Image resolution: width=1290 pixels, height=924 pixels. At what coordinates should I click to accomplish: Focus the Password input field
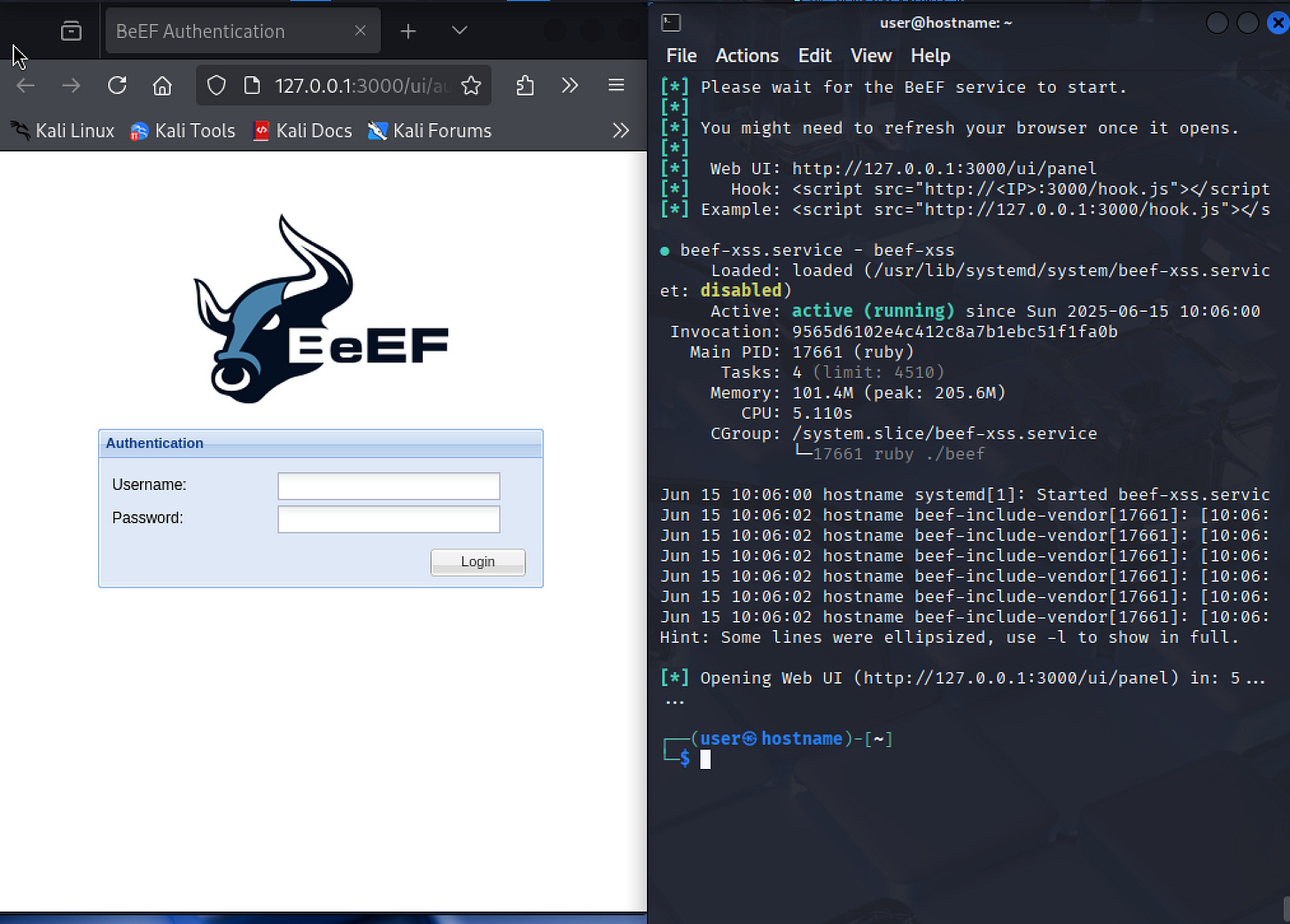click(x=389, y=519)
